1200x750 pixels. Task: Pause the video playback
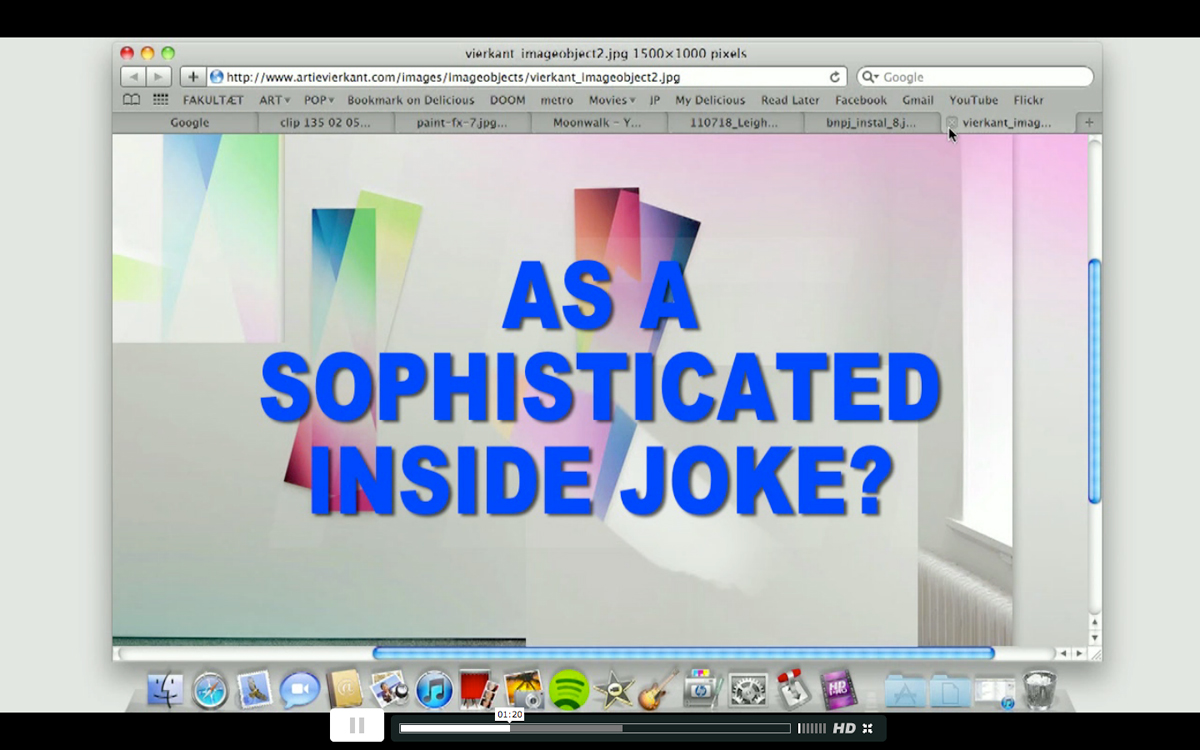click(x=357, y=726)
